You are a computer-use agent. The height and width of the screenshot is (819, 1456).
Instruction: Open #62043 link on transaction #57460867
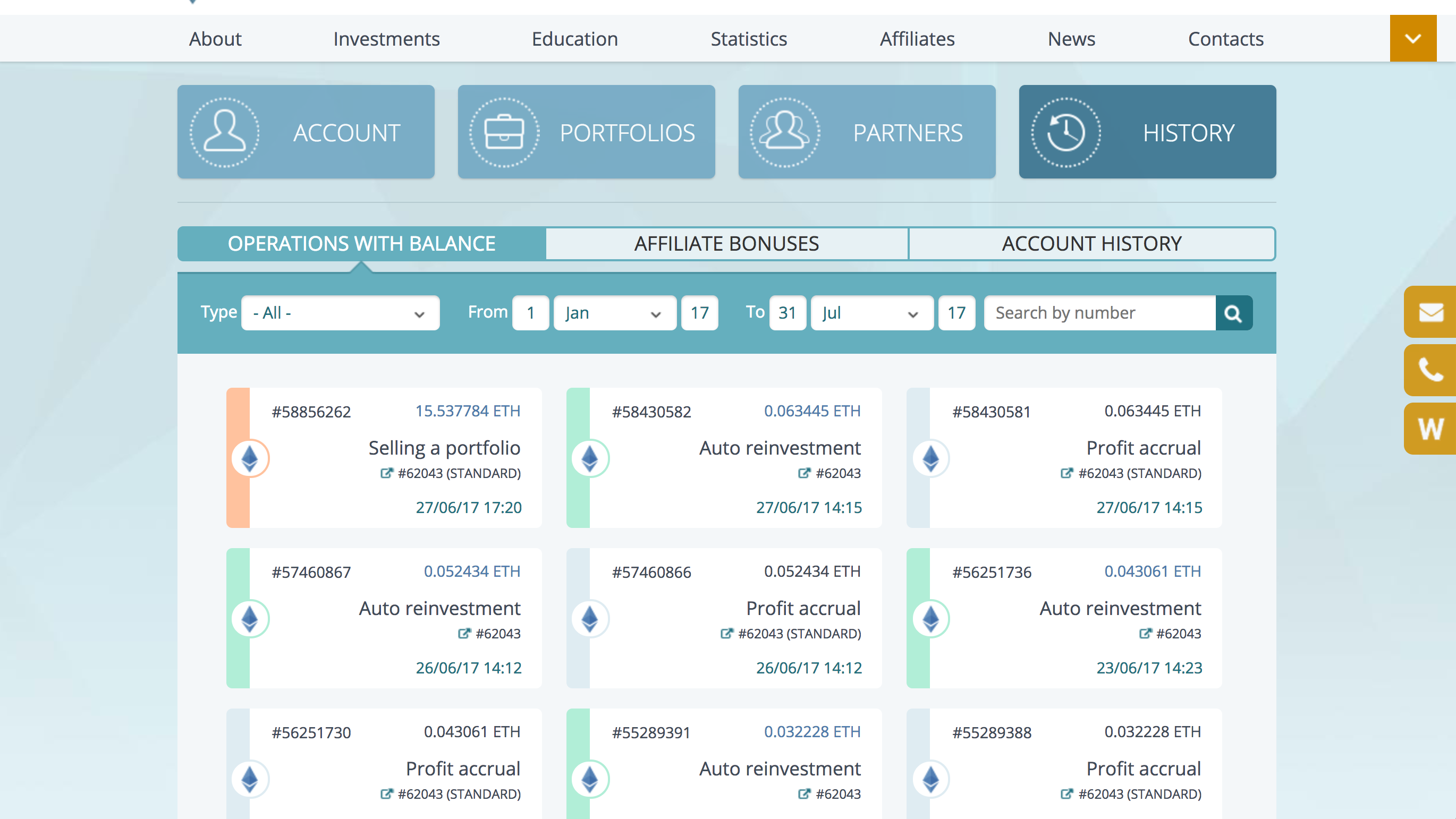(498, 634)
